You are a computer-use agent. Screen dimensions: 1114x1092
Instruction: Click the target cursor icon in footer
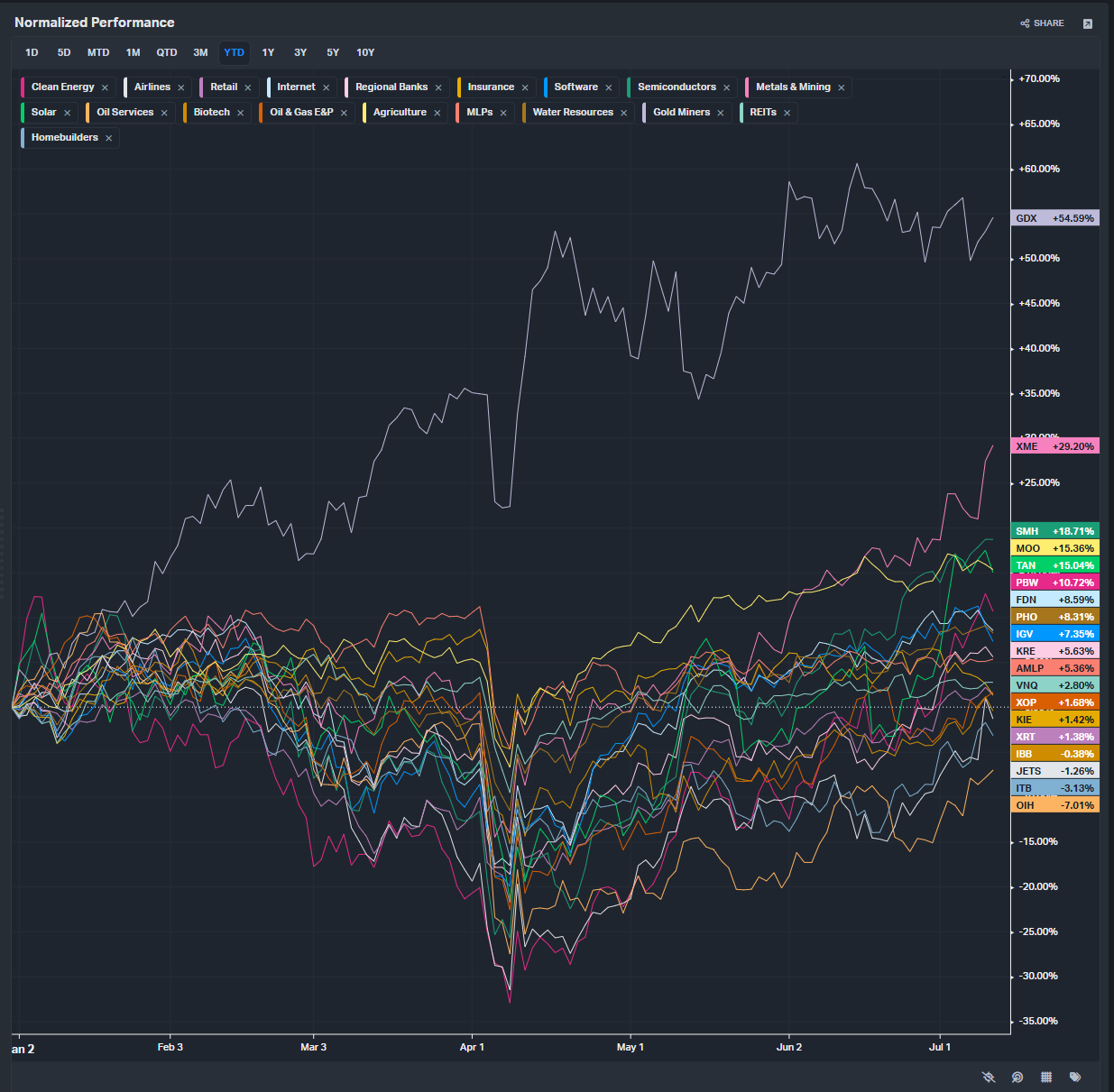point(1017,1077)
